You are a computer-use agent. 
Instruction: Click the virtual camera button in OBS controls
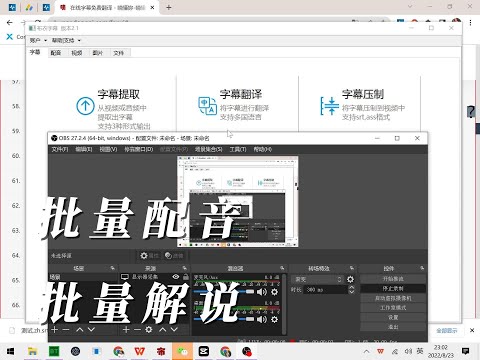pyautogui.click(x=393, y=298)
